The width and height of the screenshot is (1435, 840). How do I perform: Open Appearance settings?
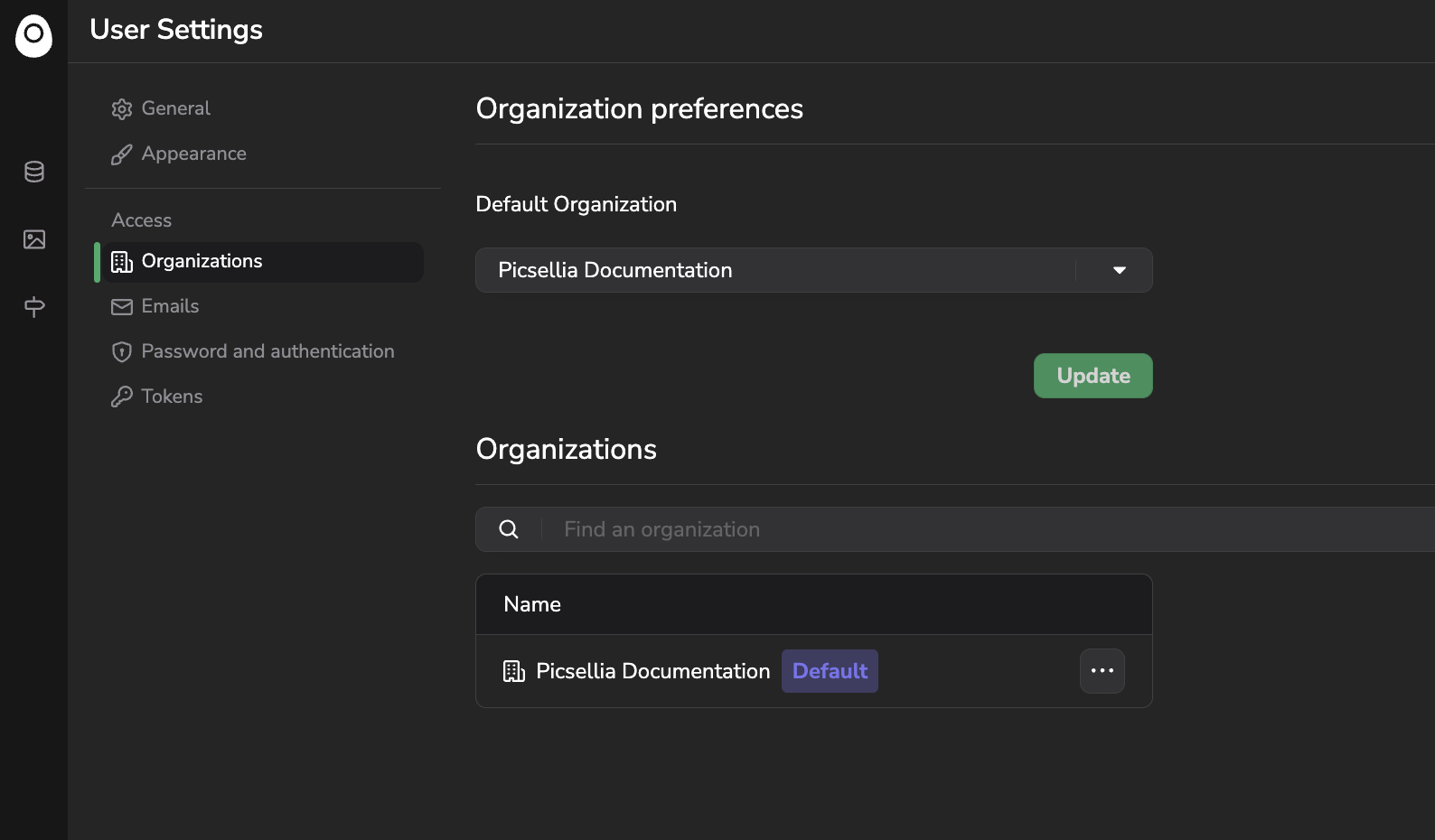[193, 154]
